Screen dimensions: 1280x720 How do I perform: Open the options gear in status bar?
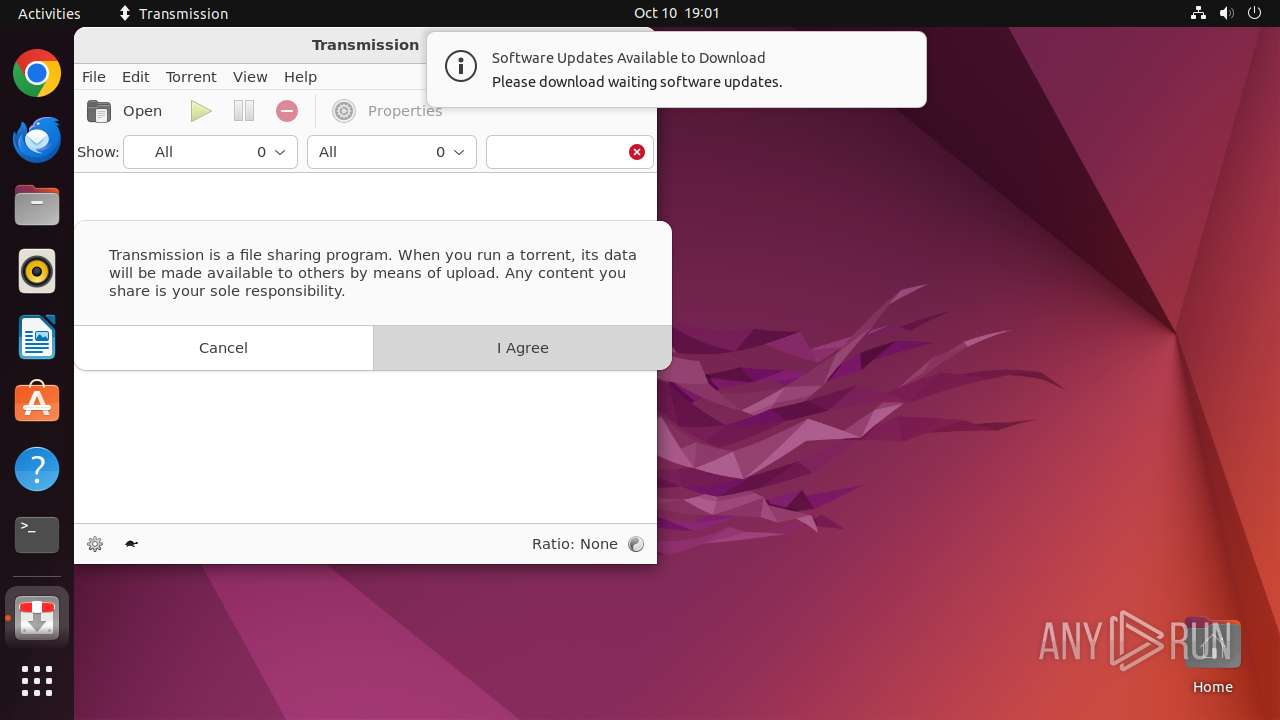(95, 544)
